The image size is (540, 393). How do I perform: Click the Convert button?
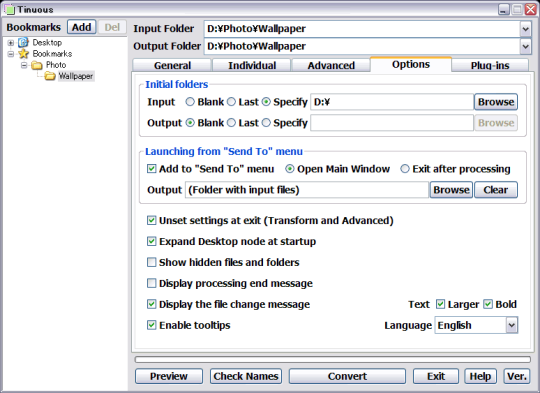tap(347, 376)
